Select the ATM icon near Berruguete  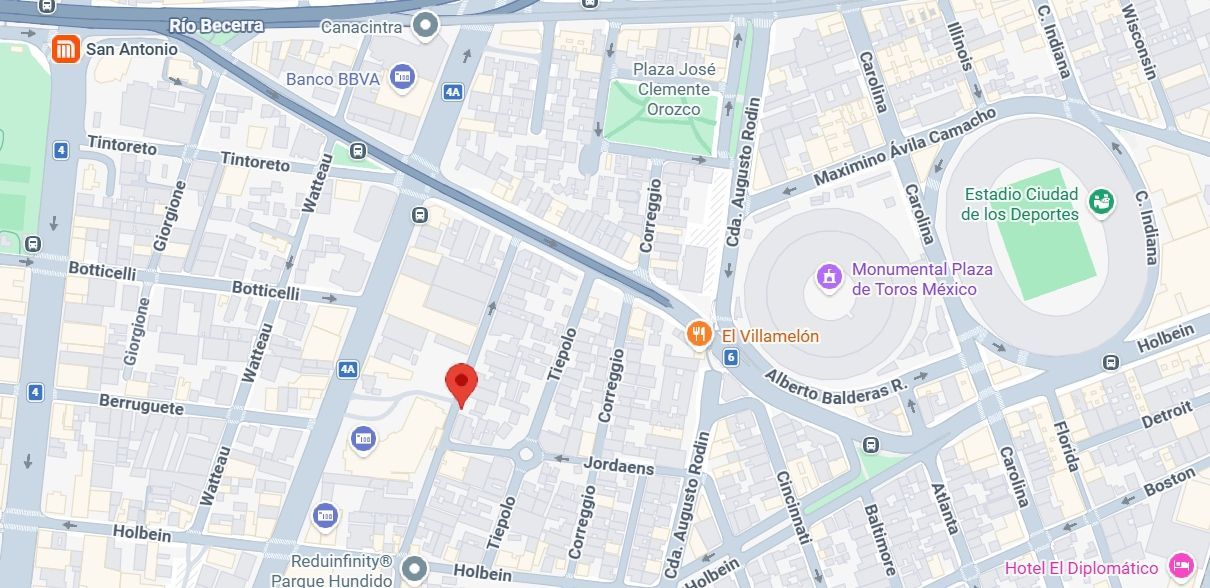click(x=363, y=437)
